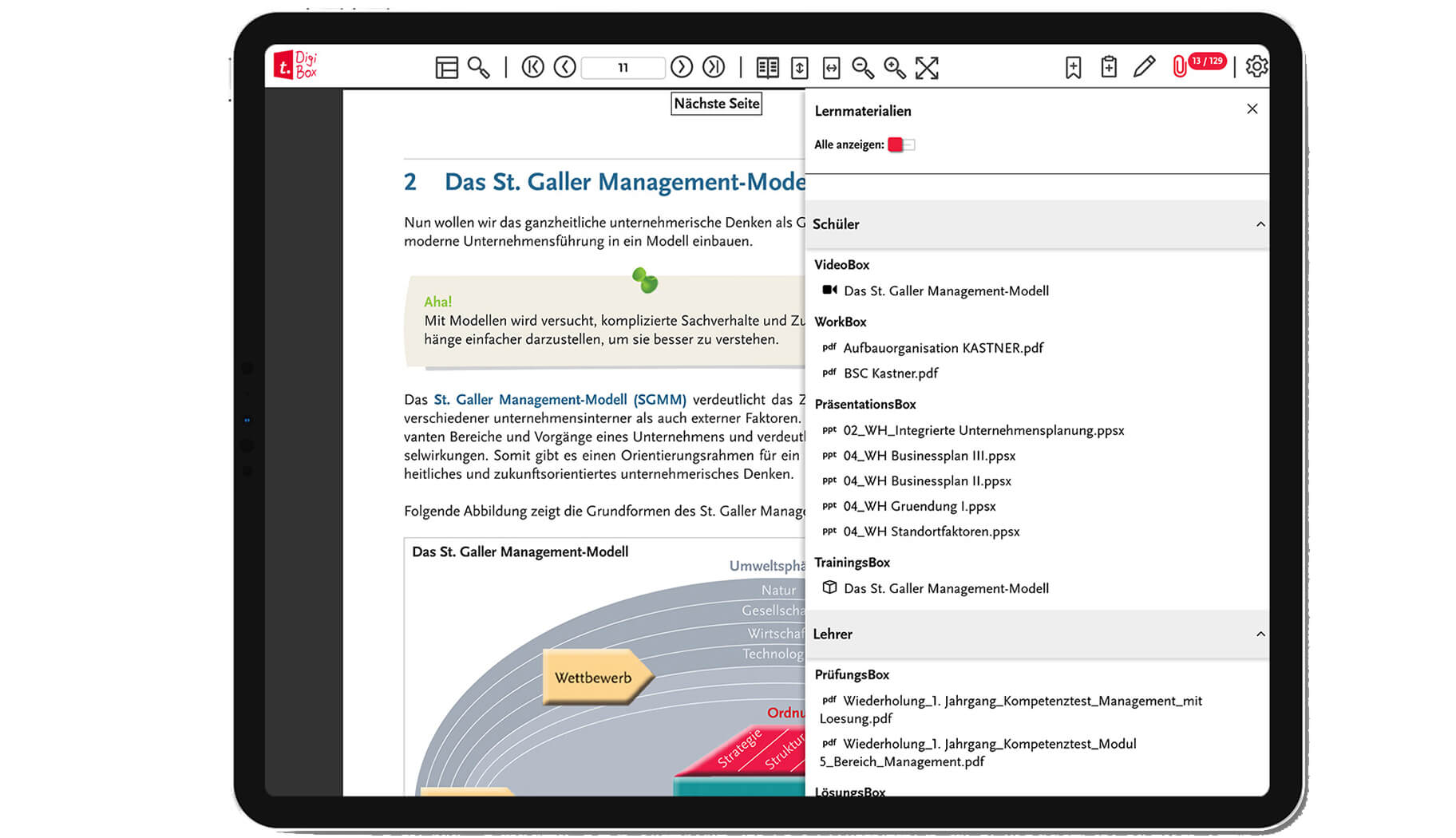Select the search magnifier tool

coord(479,69)
